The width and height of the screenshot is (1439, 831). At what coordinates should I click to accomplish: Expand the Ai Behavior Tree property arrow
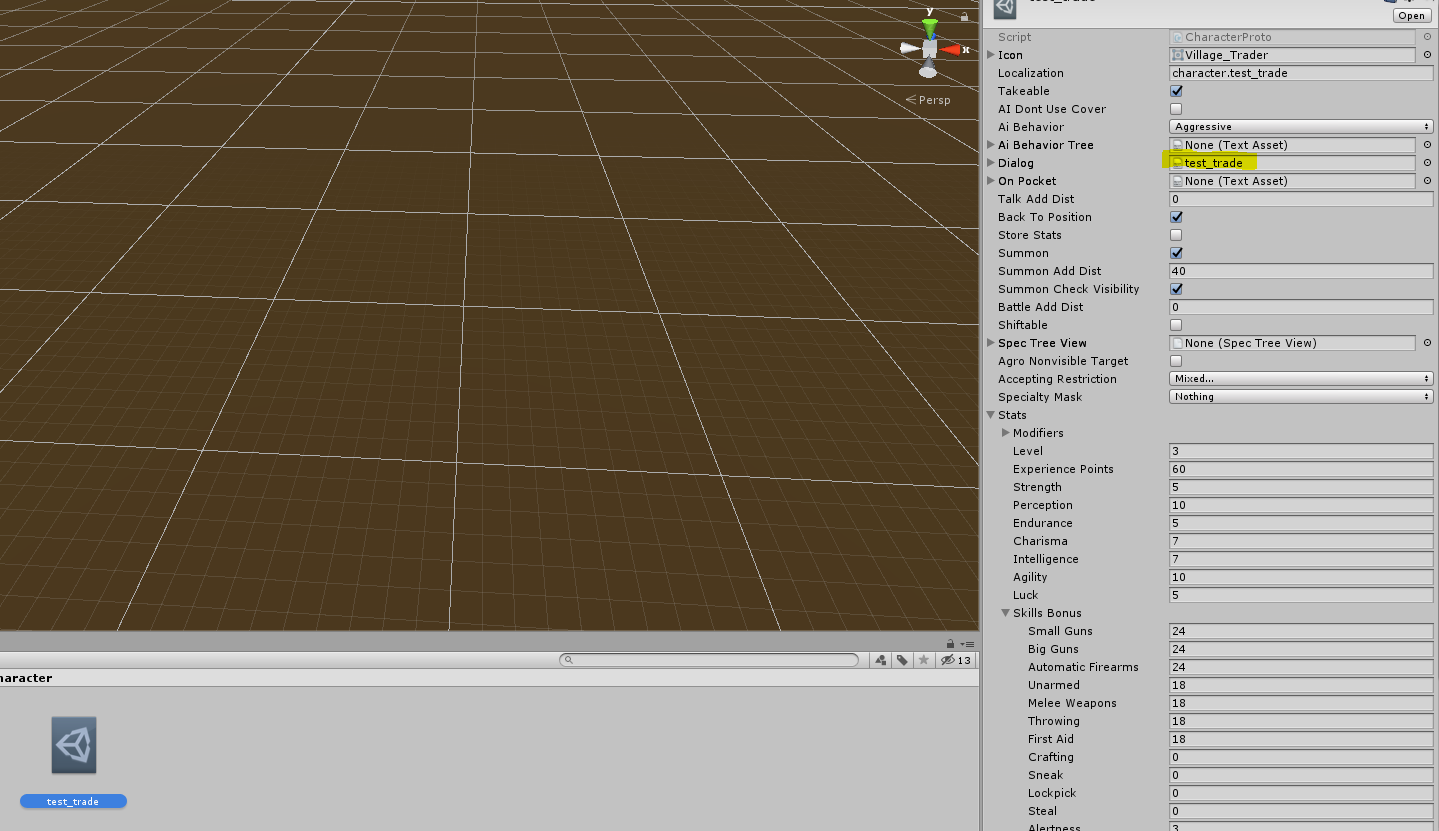coord(991,145)
